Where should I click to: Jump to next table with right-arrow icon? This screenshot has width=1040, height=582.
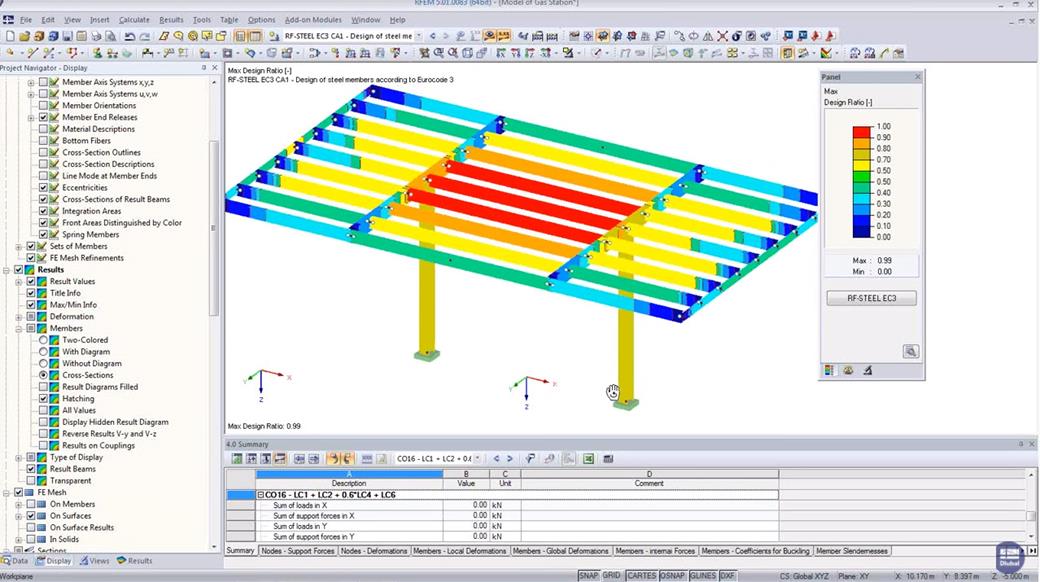pos(509,458)
